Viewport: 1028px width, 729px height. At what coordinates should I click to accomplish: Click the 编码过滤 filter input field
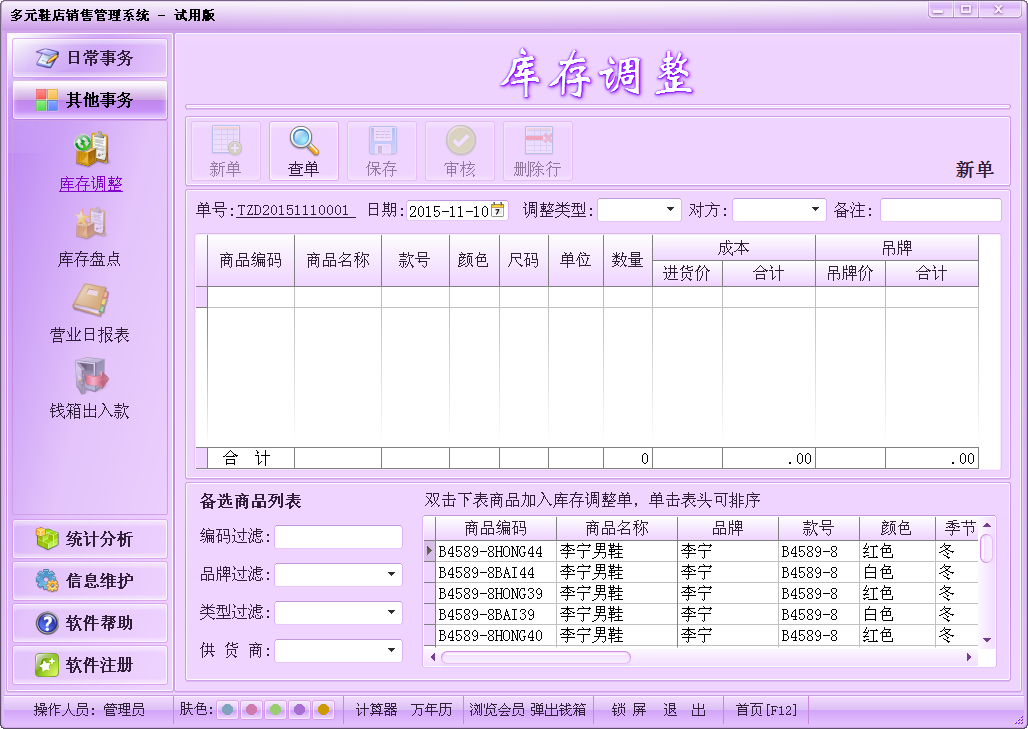(x=338, y=537)
